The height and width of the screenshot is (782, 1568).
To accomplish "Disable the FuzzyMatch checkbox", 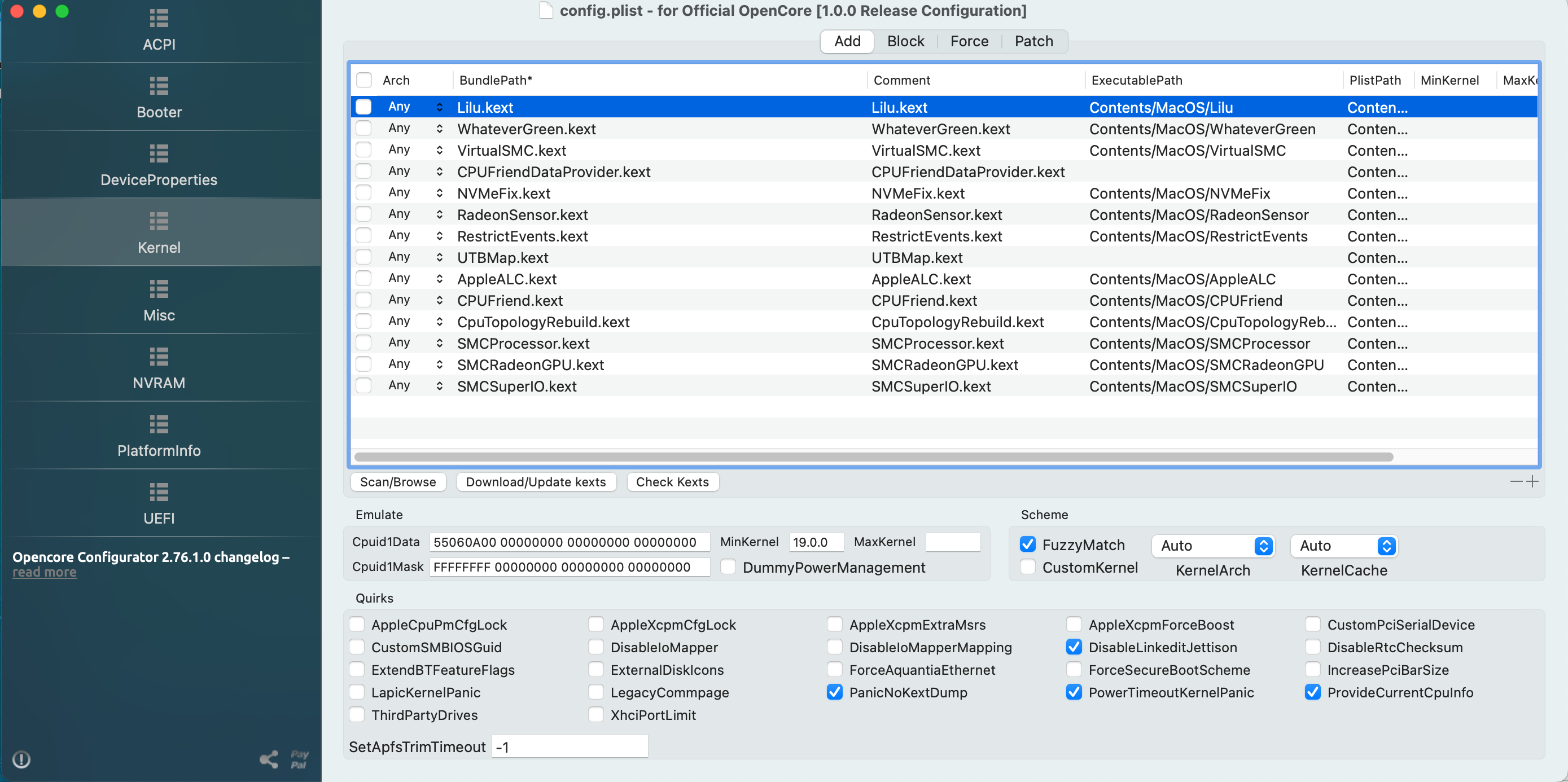I will (1027, 544).
